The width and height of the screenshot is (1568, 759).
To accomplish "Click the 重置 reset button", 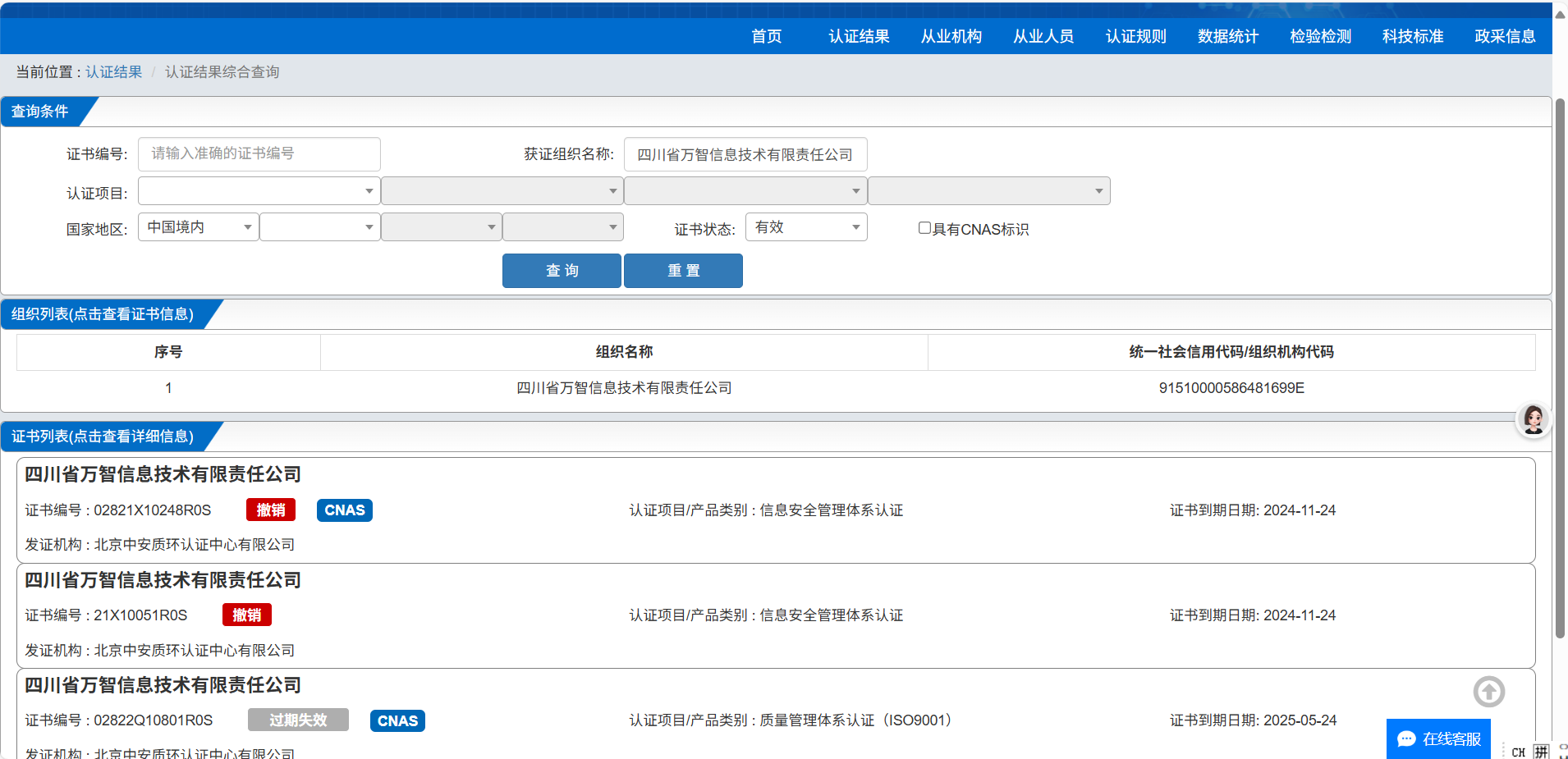I will (683, 271).
